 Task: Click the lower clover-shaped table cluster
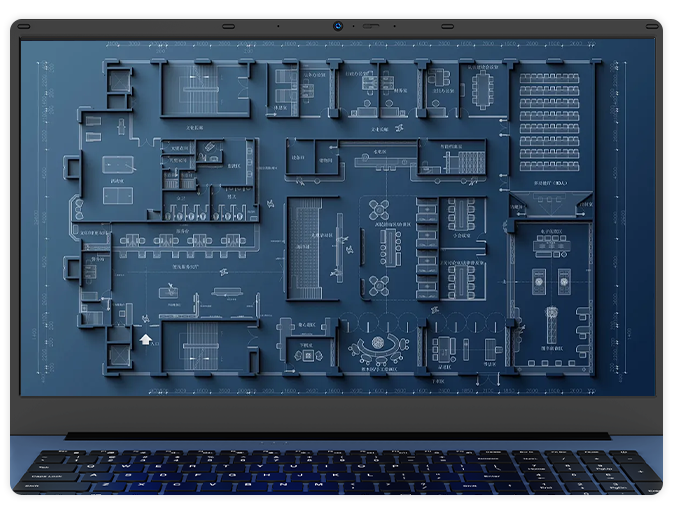point(378,284)
